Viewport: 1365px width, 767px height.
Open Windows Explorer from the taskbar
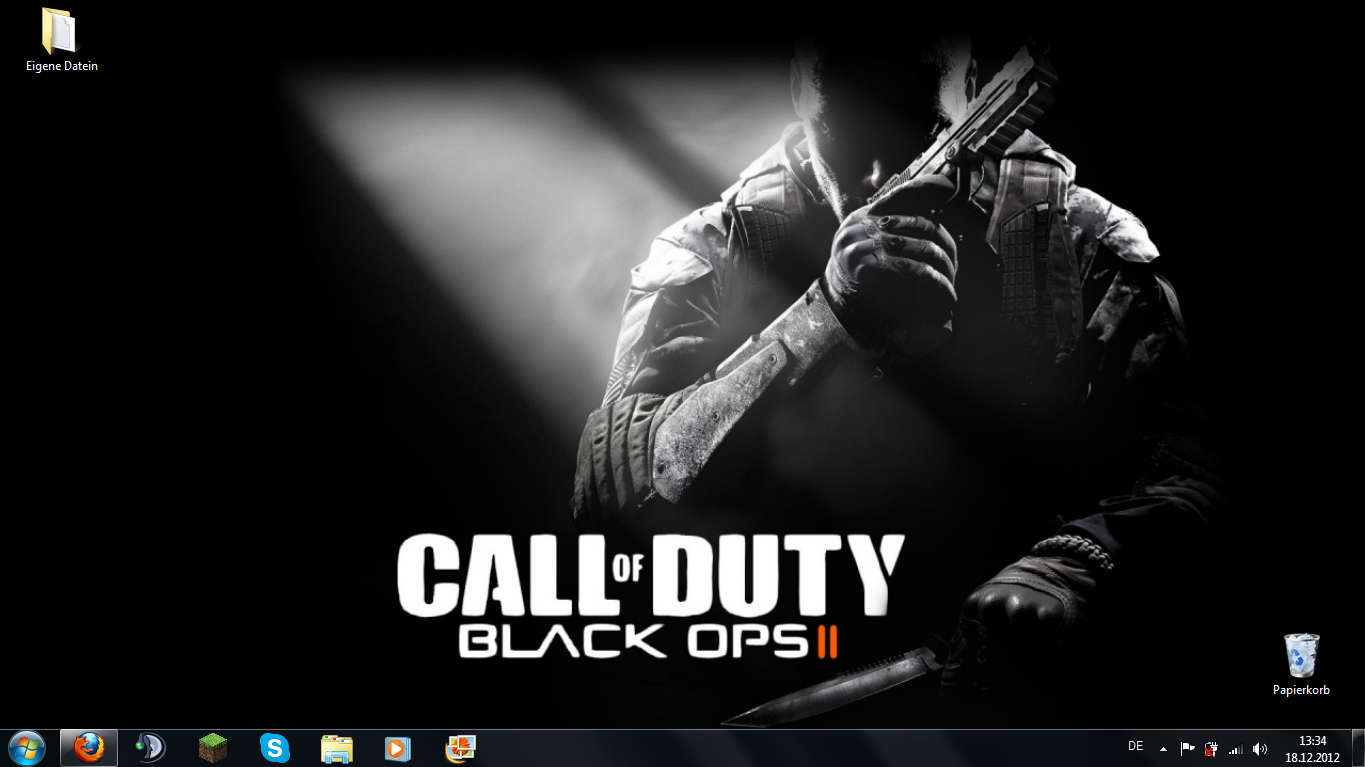[336, 747]
